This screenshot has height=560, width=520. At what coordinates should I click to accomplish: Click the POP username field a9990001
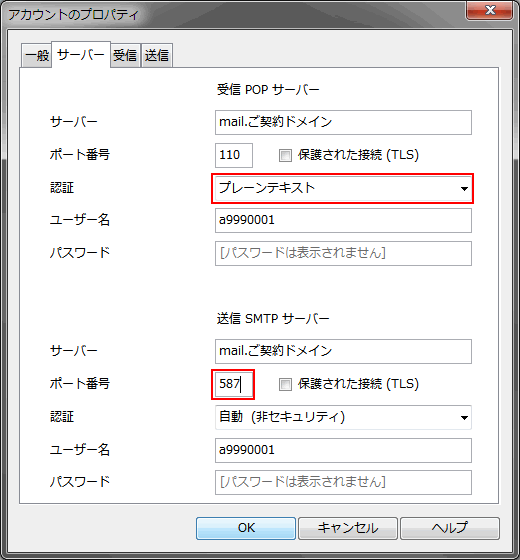(343, 220)
